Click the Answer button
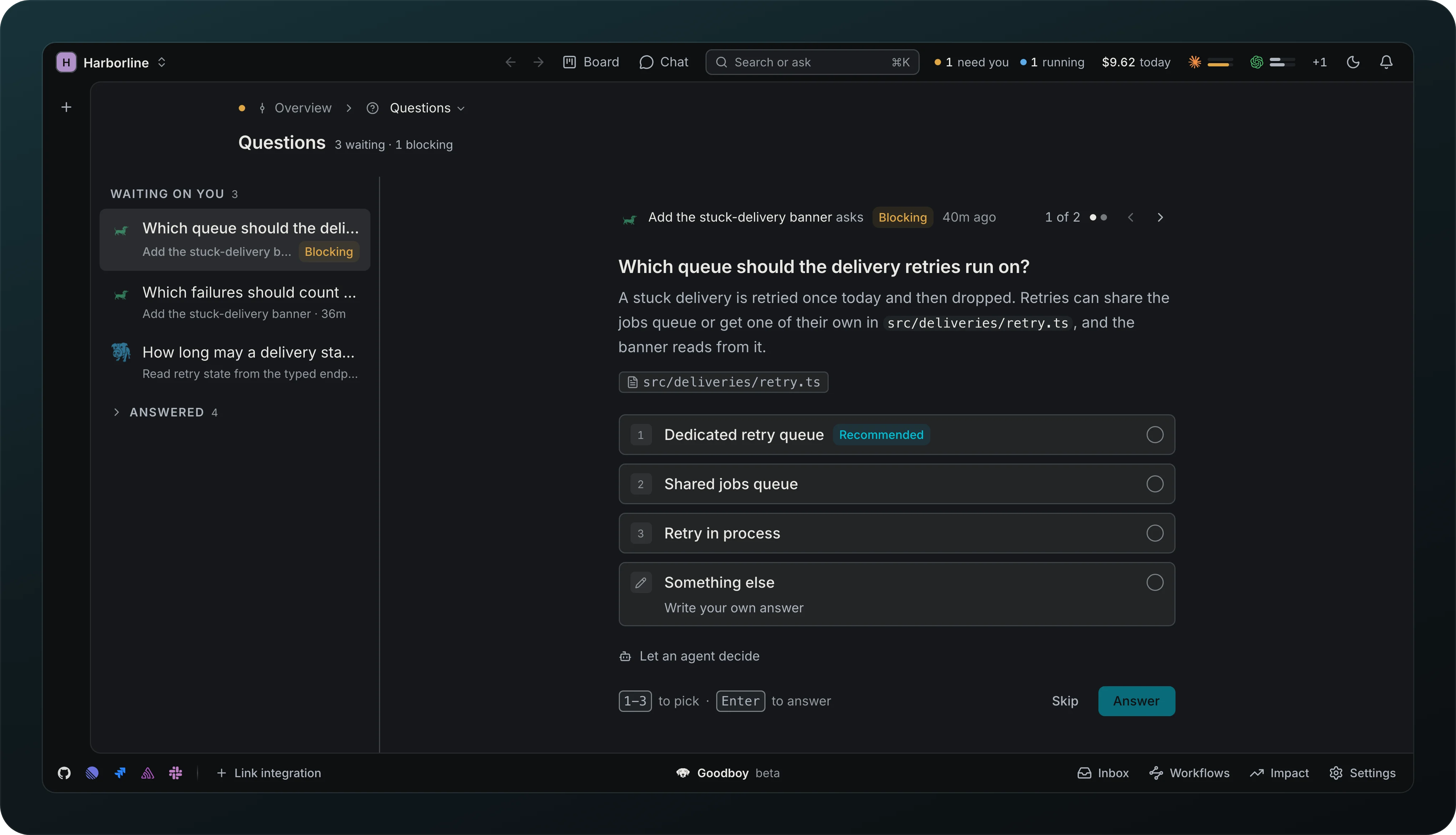The width and height of the screenshot is (1456, 835). tap(1137, 701)
